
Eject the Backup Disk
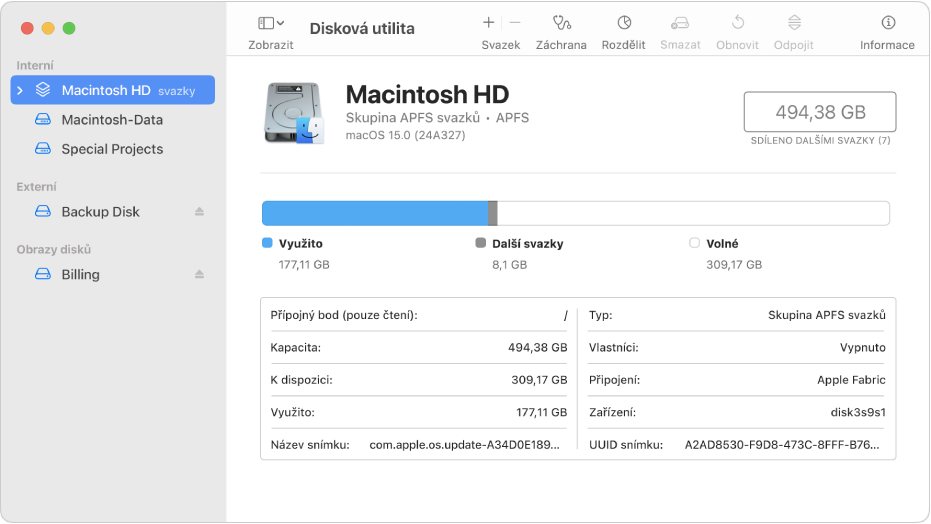(199, 212)
